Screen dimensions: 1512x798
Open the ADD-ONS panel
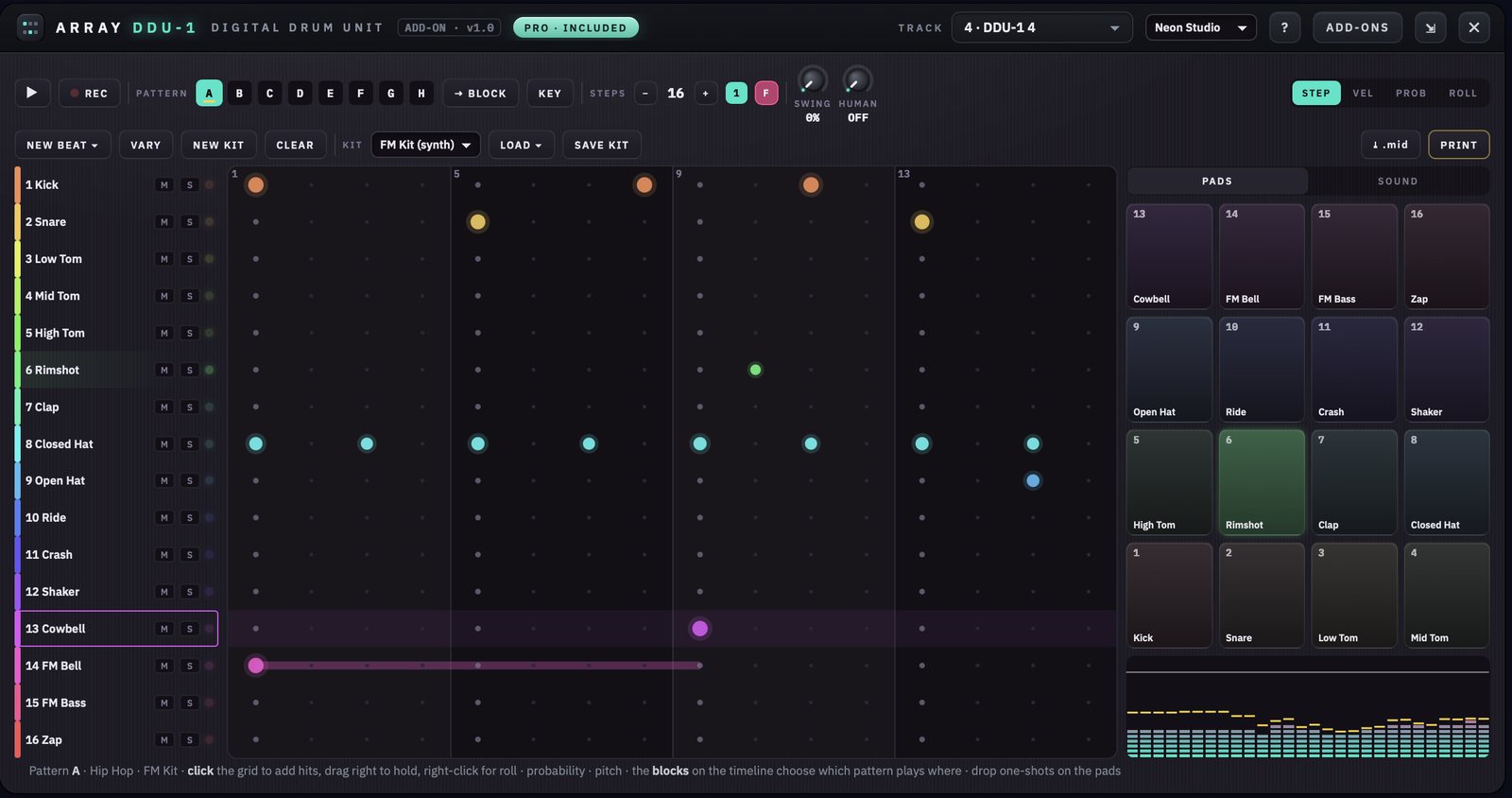coord(1357,27)
